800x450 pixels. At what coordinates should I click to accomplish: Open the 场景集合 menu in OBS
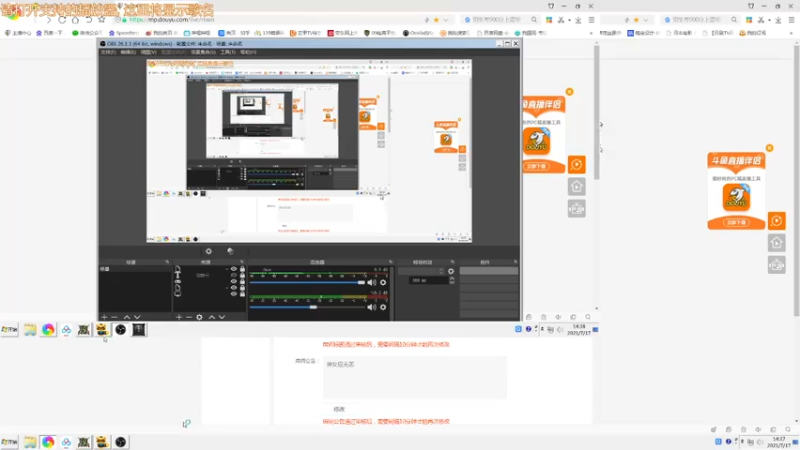pos(203,52)
